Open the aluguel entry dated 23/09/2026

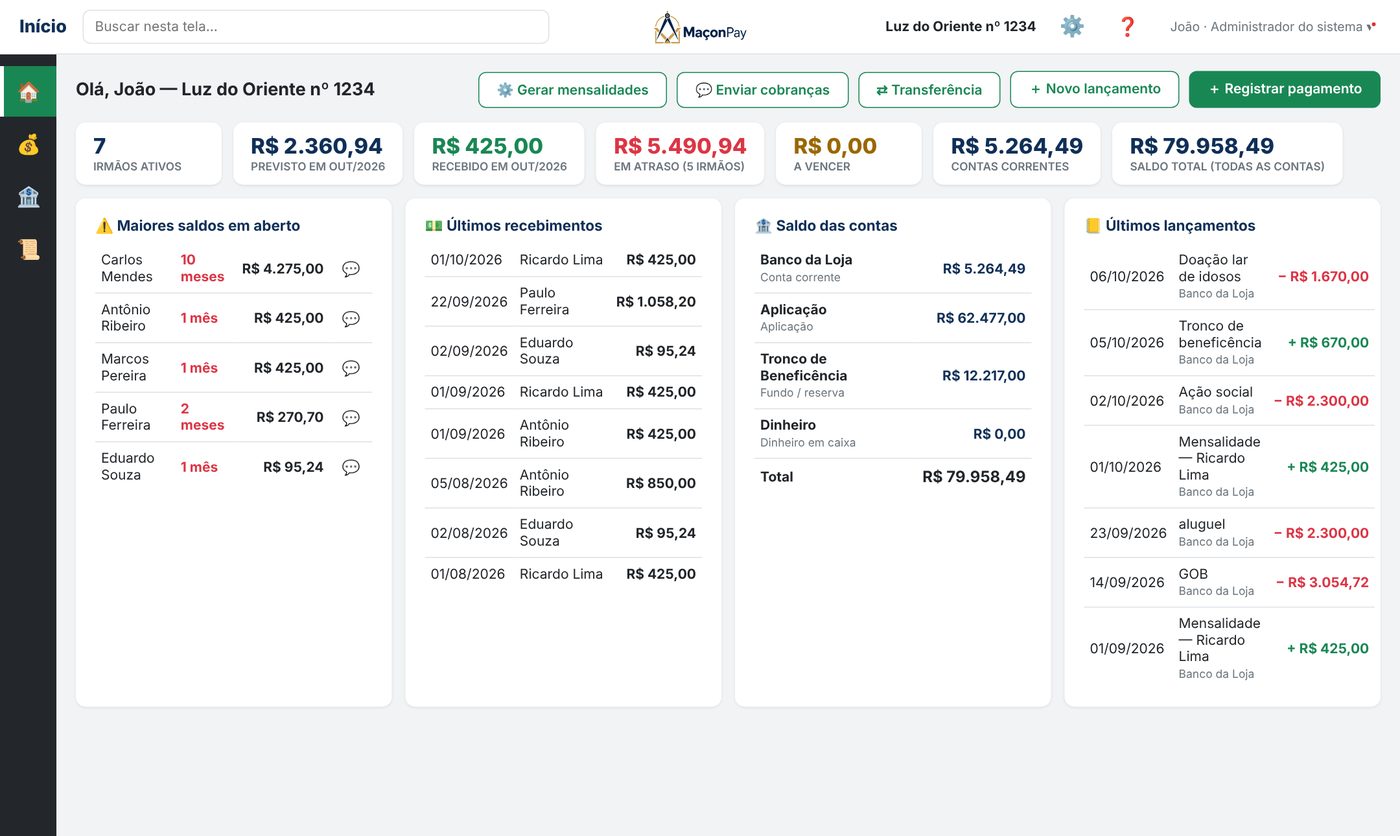coord(1229,533)
